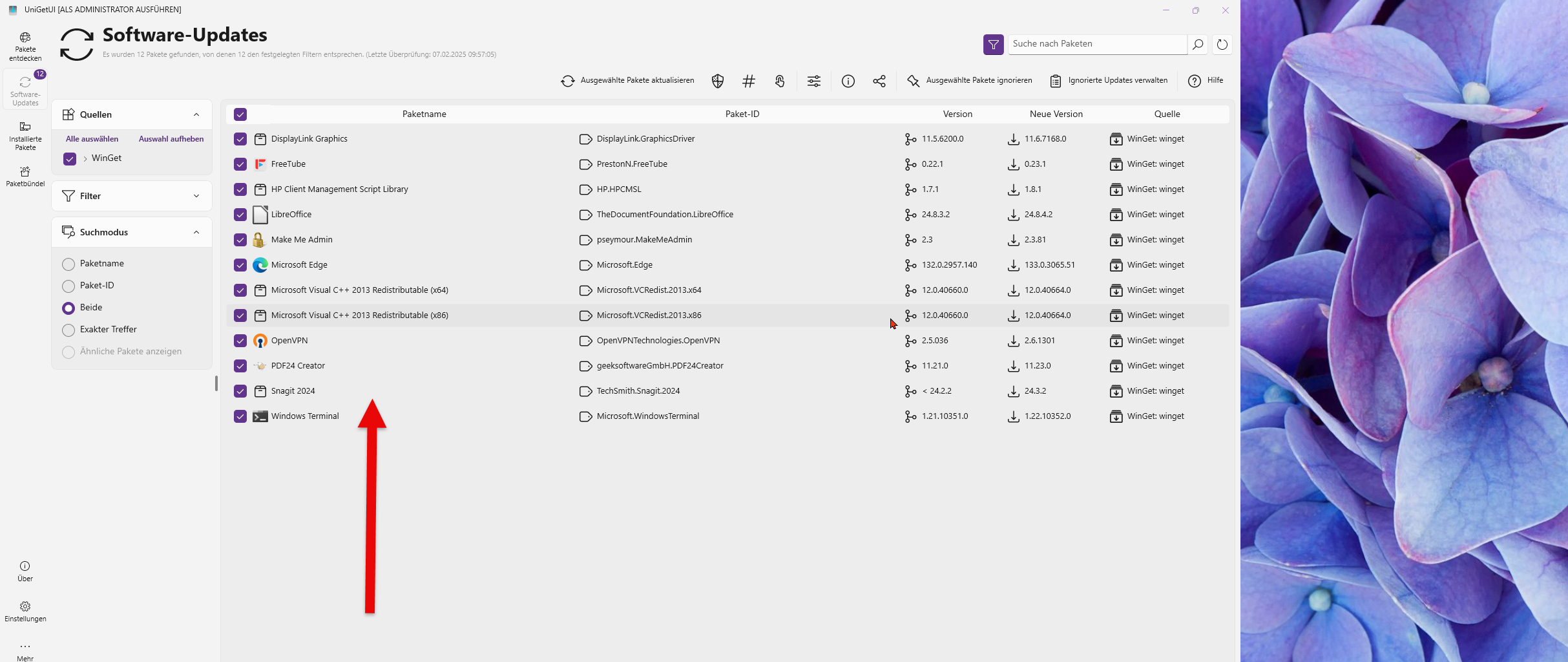1568x662 pixels.
Task: Sort by the Paket-ID column header
Action: tap(742, 114)
